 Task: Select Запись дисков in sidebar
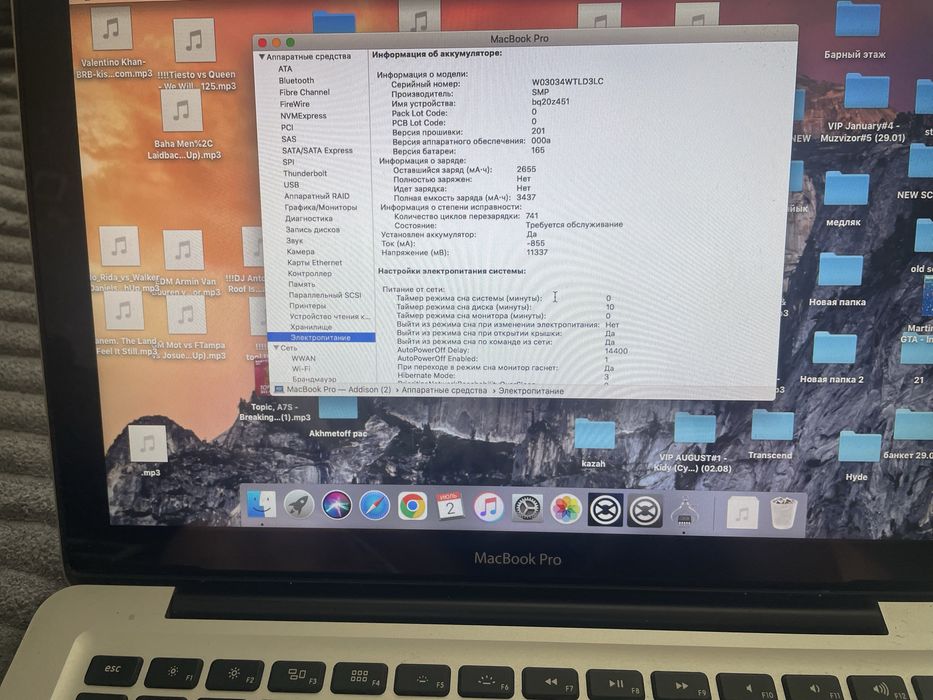coord(313,229)
